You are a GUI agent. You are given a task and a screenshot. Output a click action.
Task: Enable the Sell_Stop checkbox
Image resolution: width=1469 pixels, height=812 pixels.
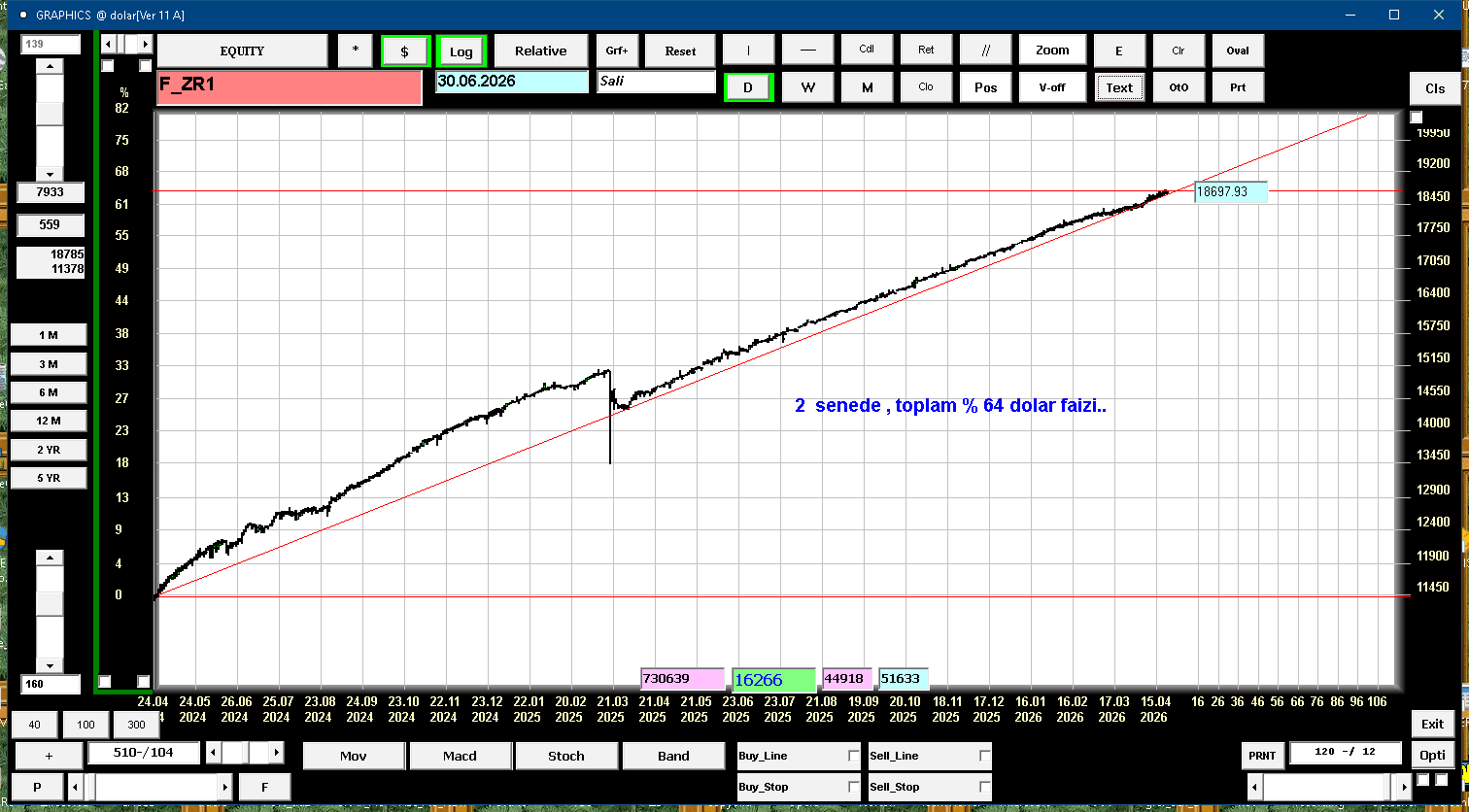click(x=984, y=787)
